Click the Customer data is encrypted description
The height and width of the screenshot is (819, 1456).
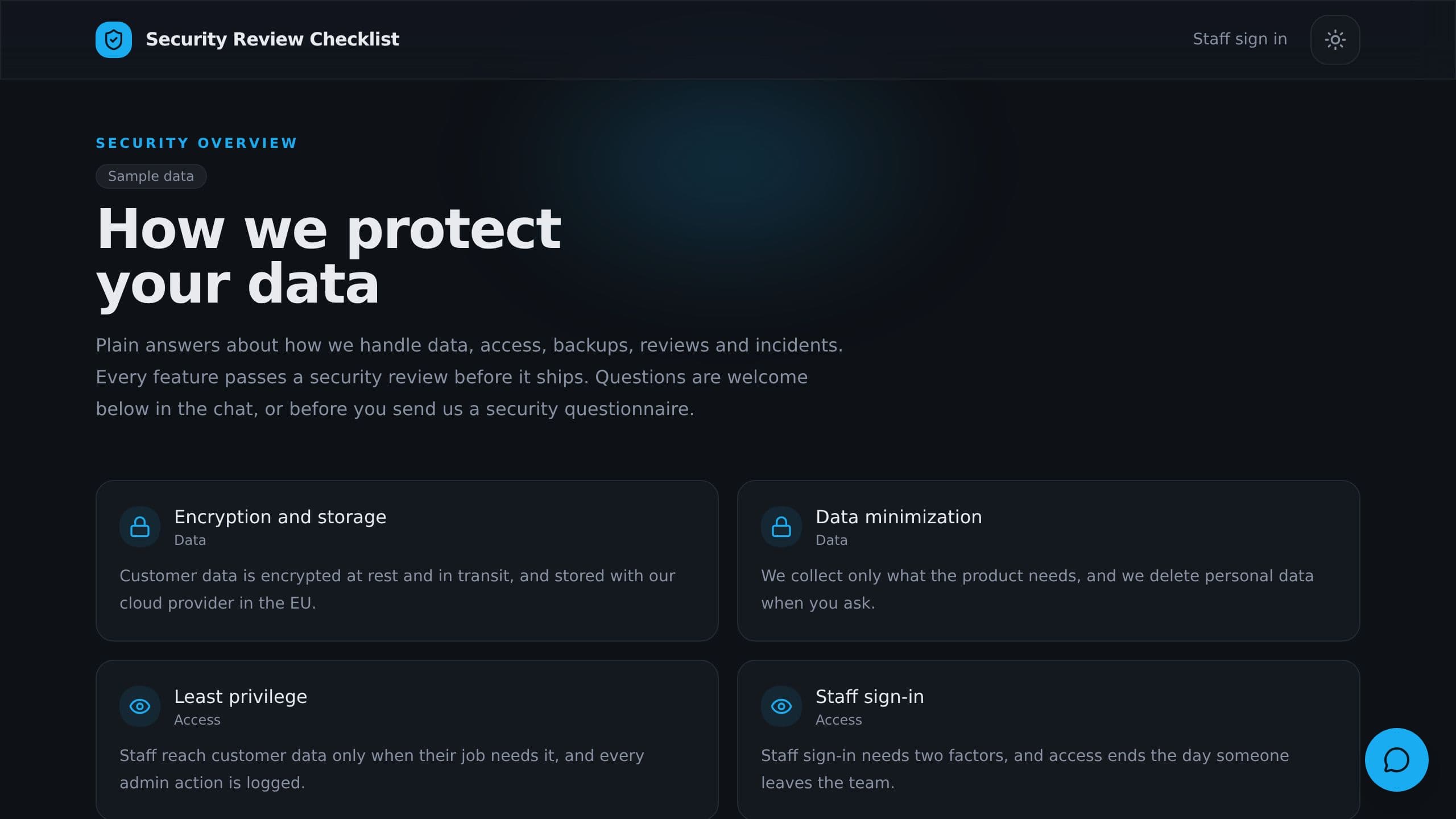[397, 589]
